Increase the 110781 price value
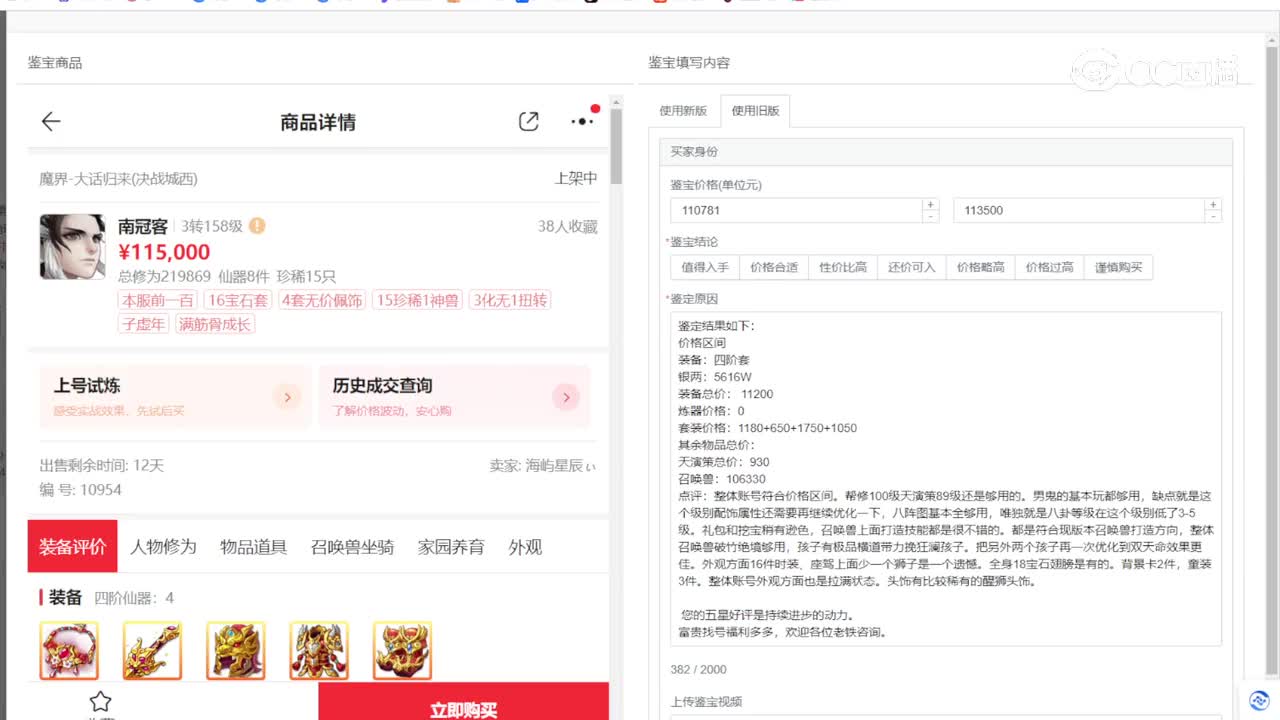Viewport: 1280px width, 720px height. click(931, 205)
